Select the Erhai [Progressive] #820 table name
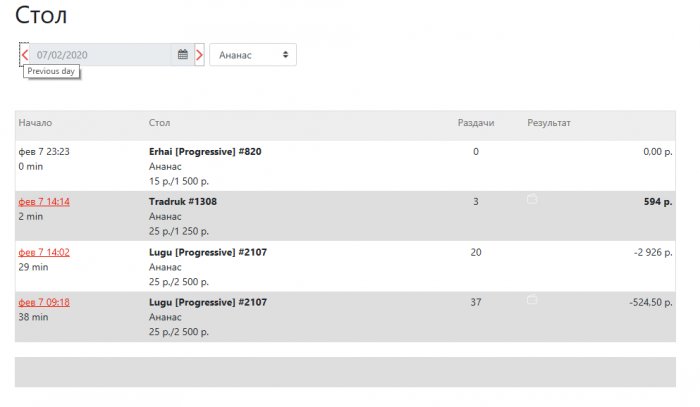This screenshot has height=407, width=700. pos(205,152)
